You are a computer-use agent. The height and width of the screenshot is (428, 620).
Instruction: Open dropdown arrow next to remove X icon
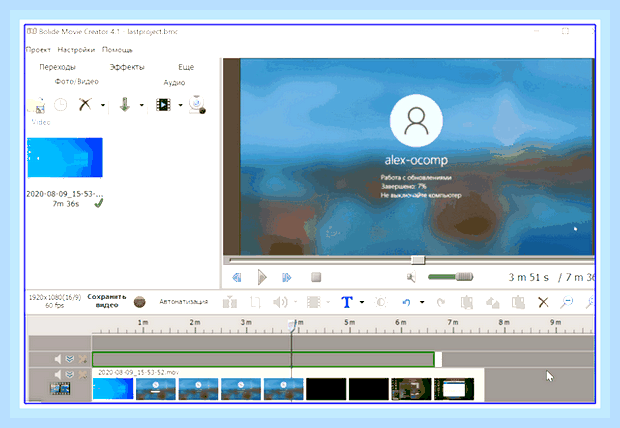[x=103, y=105]
